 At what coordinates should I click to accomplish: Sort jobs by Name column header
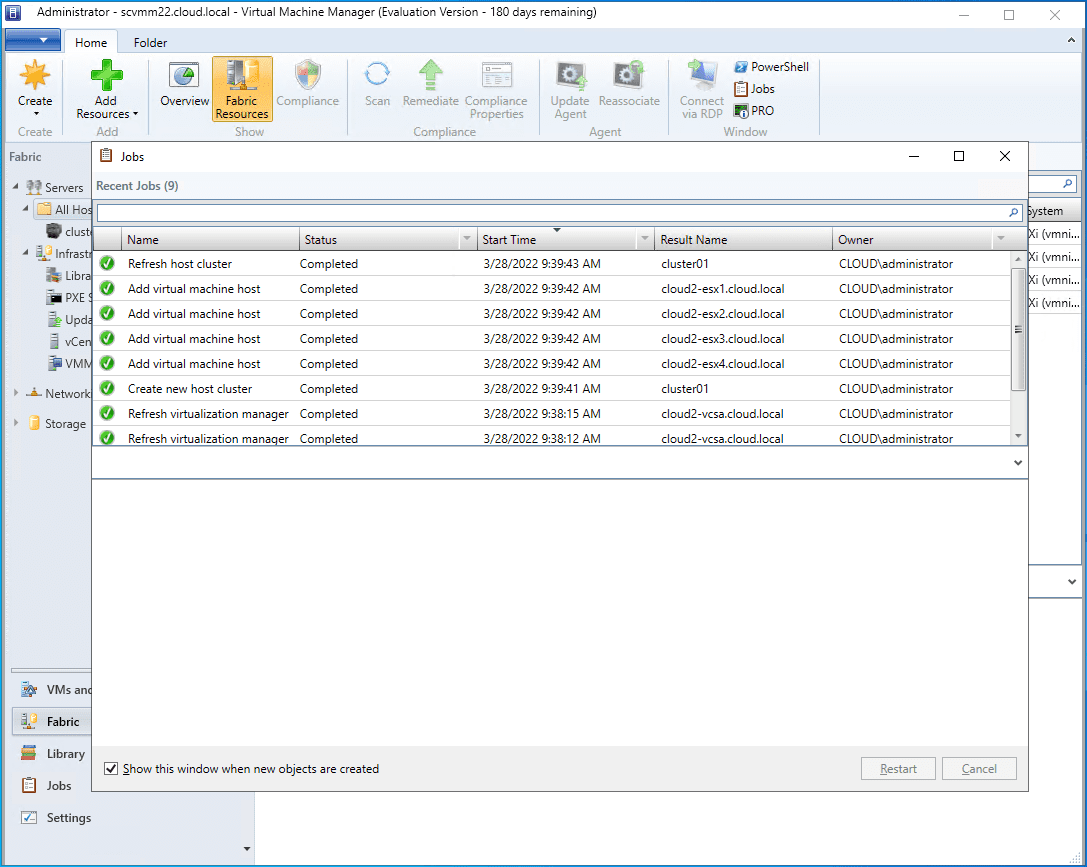click(211, 239)
